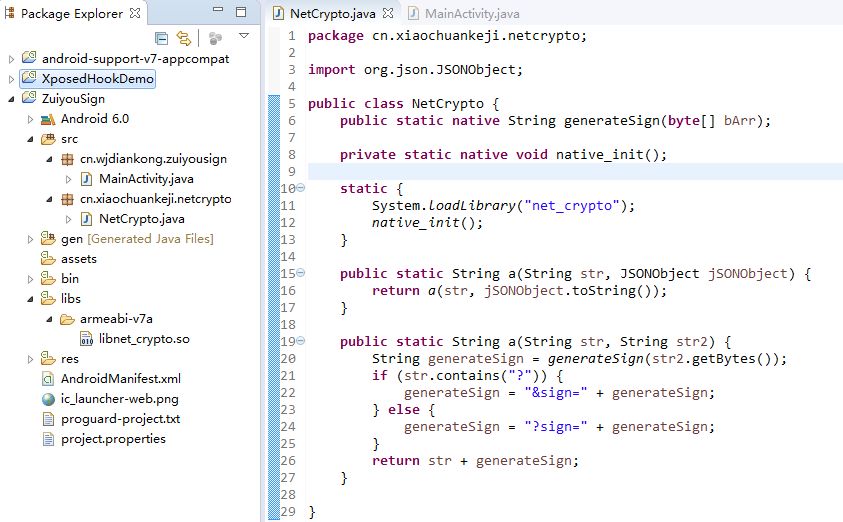The width and height of the screenshot is (843, 522).
Task: Collapse the ZuiyouSign project
Action: click(x=11, y=99)
